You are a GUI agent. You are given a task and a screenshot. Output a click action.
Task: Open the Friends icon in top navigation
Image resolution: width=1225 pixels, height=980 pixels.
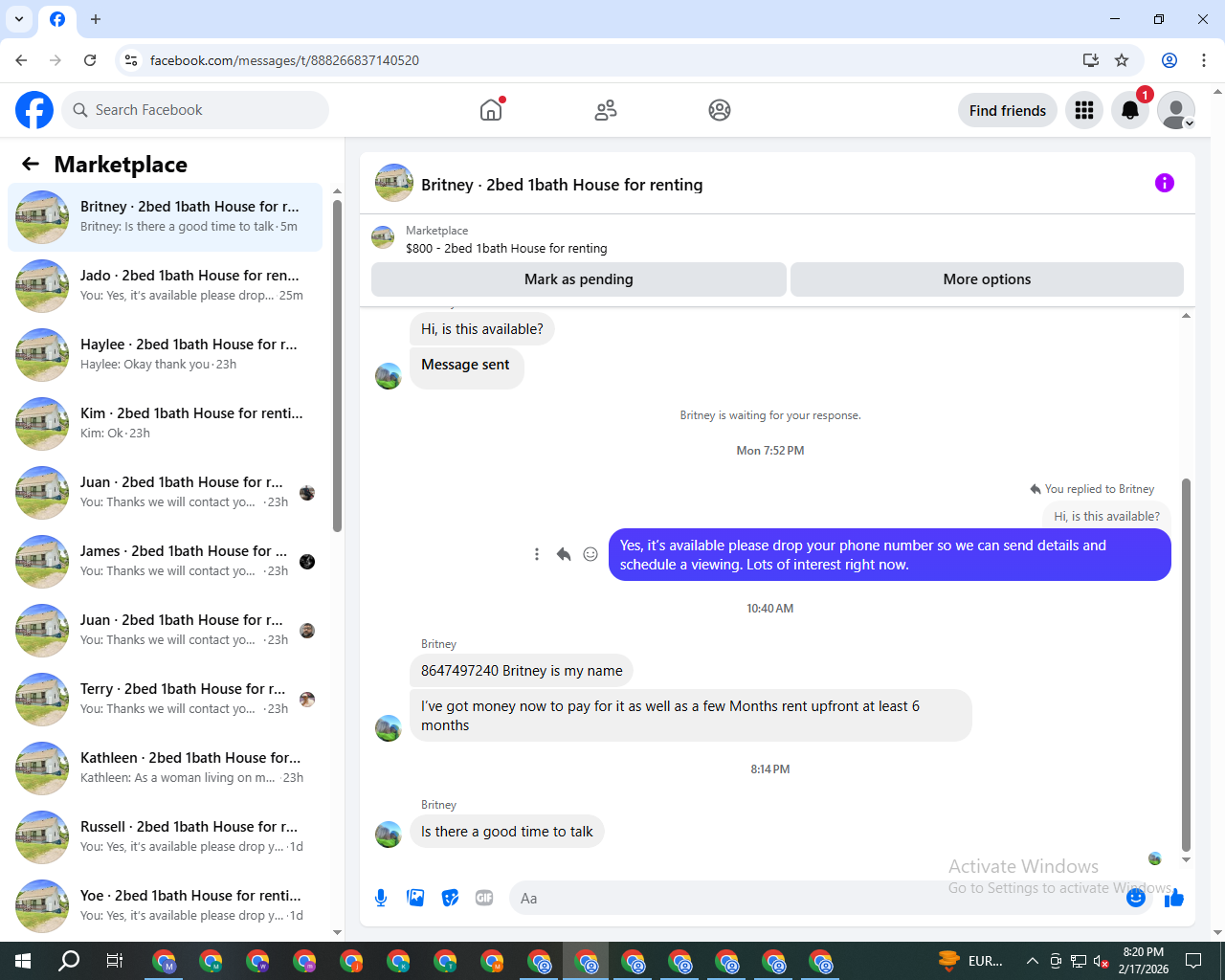pyautogui.click(x=606, y=110)
